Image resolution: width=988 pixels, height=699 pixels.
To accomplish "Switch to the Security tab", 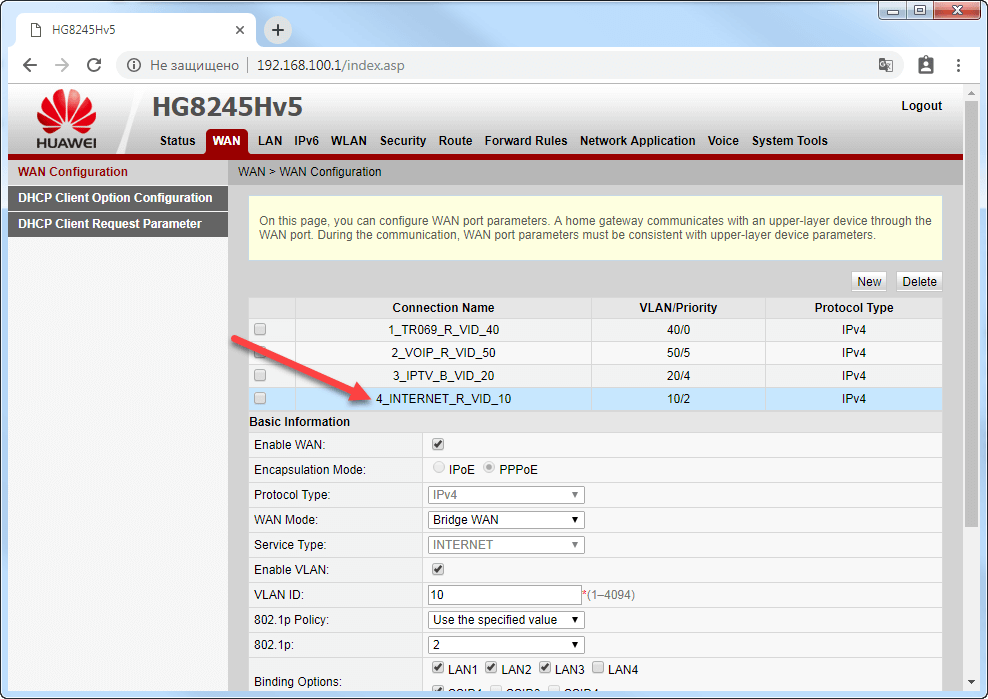I will (403, 141).
